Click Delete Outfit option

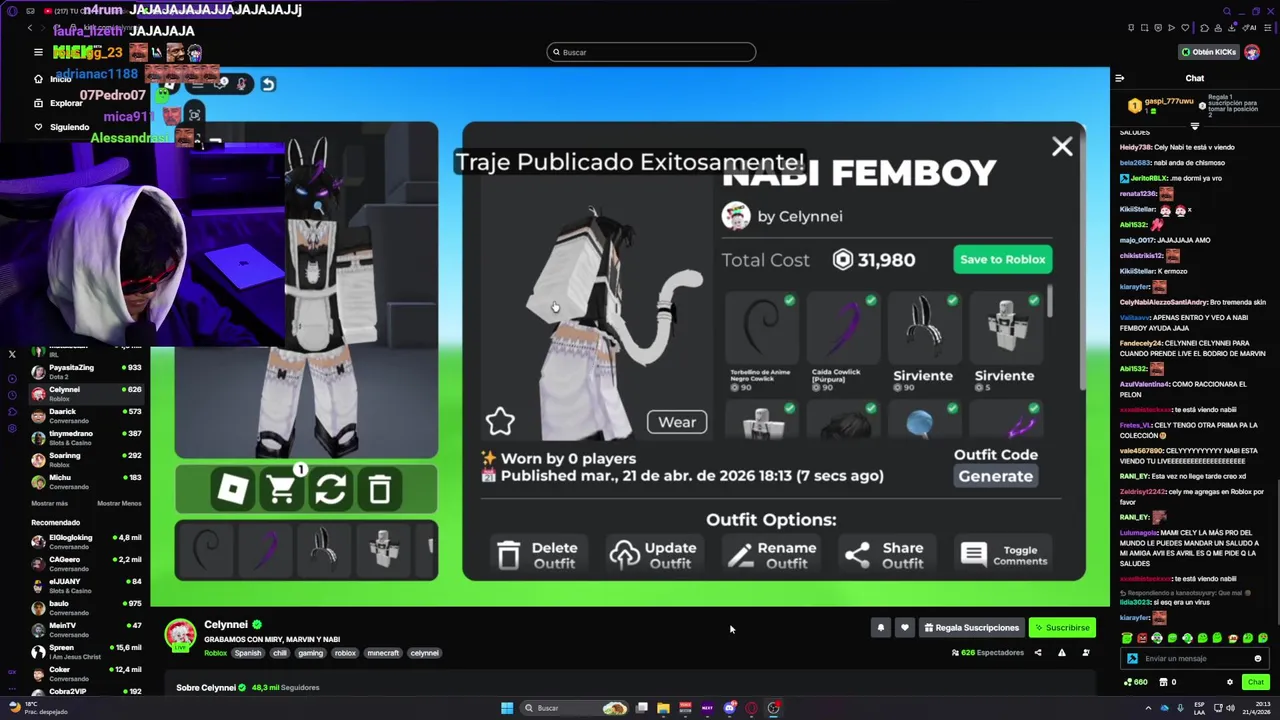(x=537, y=555)
